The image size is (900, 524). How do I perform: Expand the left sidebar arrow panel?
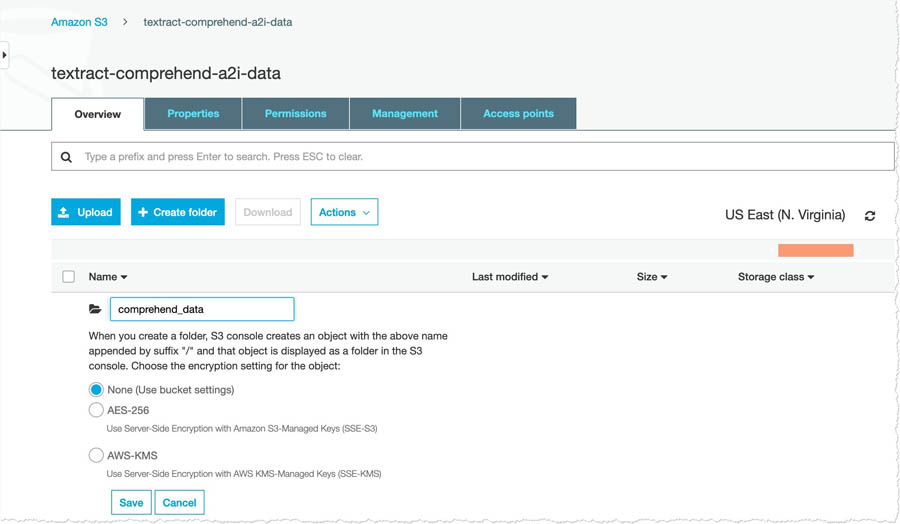[x=5, y=55]
